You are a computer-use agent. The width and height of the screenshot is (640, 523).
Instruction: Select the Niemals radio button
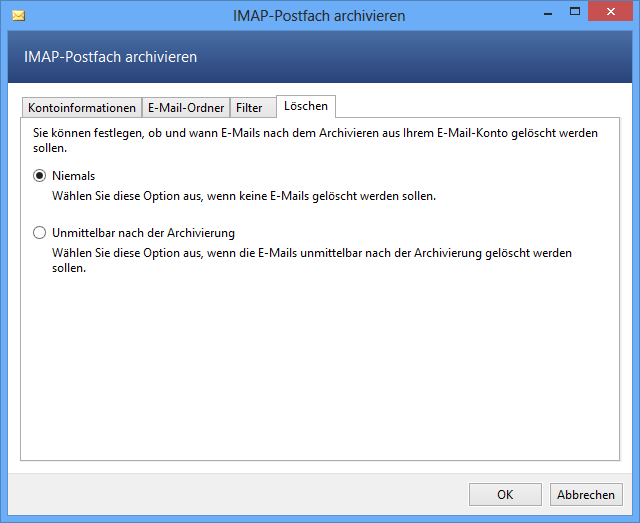click(x=40, y=176)
